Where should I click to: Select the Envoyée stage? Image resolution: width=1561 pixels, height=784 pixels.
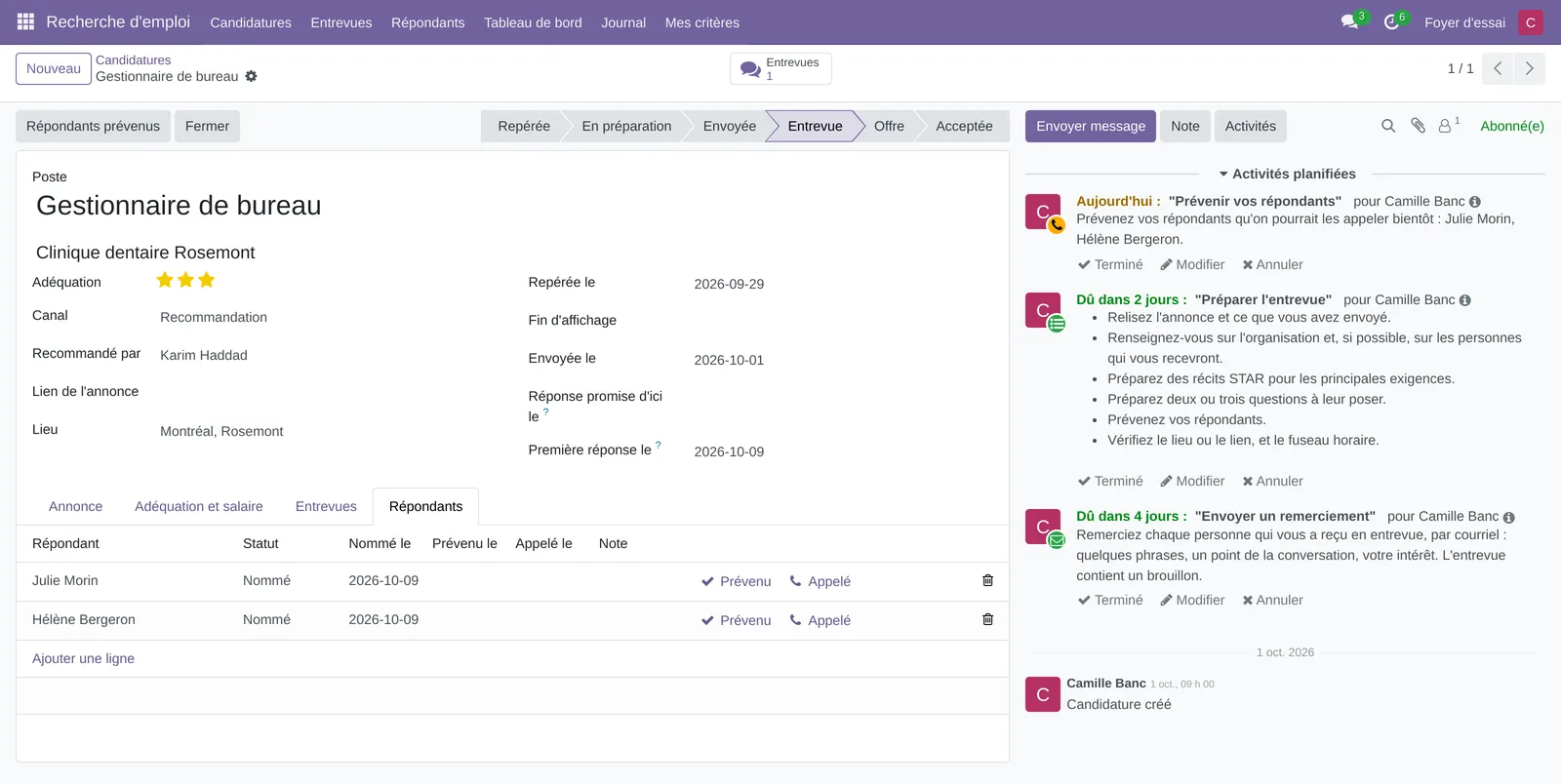point(730,126)
